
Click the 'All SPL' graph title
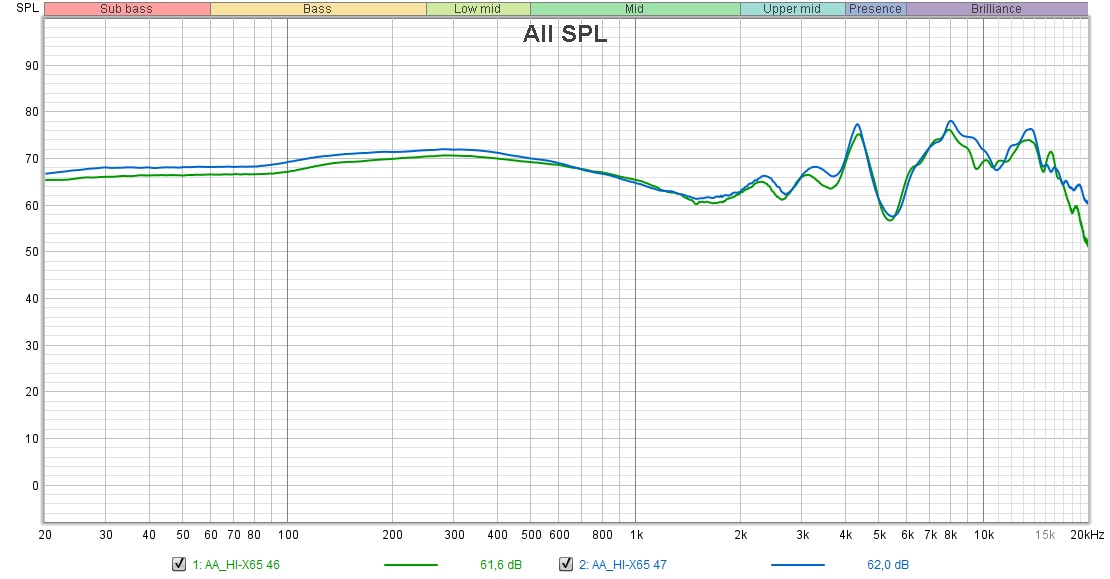pyautogui.click(x=565, y=34)
